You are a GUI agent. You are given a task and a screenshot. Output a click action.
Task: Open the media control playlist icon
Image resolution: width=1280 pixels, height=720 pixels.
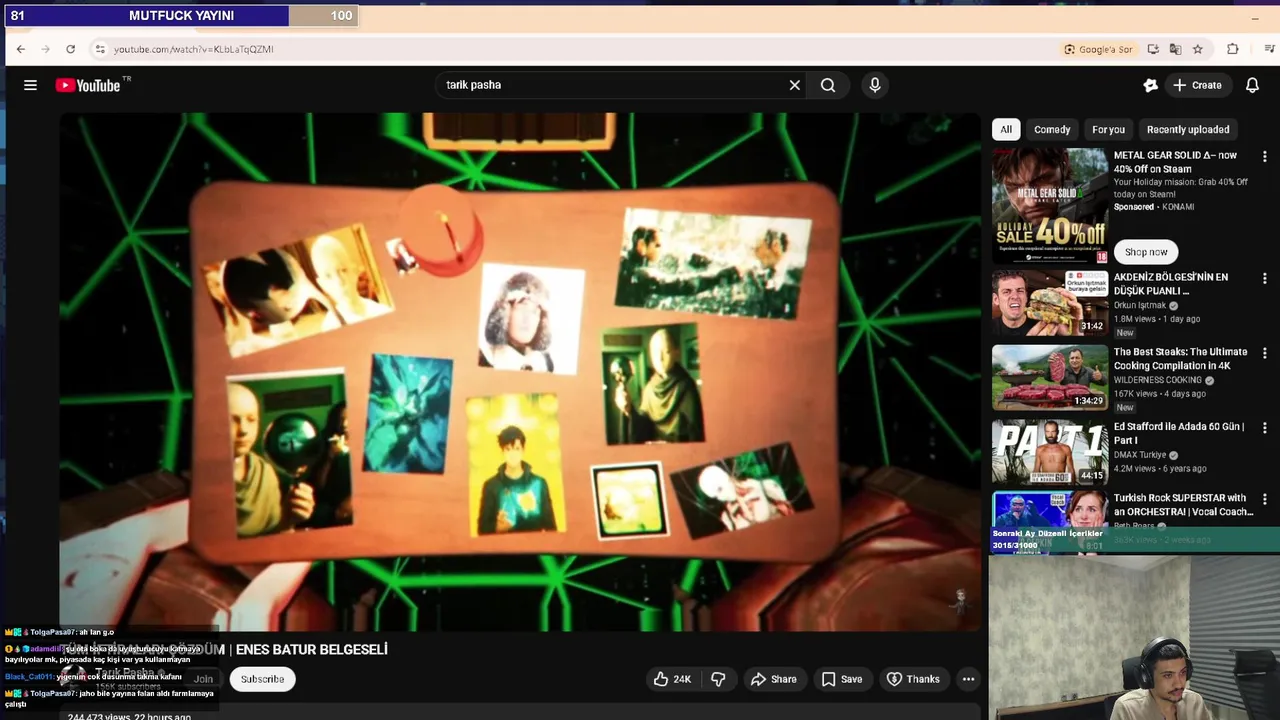coord(1269,49)
